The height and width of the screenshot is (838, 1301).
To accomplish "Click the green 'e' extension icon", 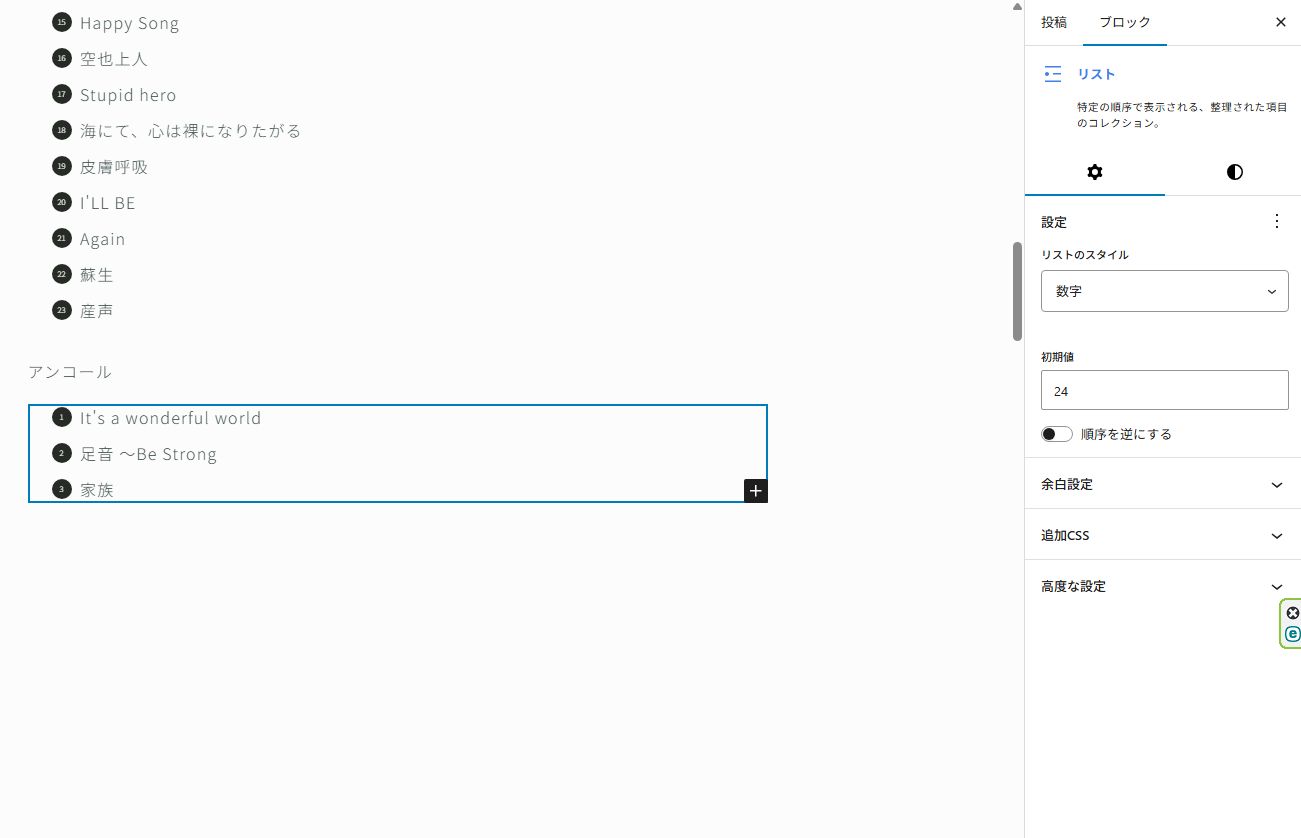I will tap(1292, 634).
